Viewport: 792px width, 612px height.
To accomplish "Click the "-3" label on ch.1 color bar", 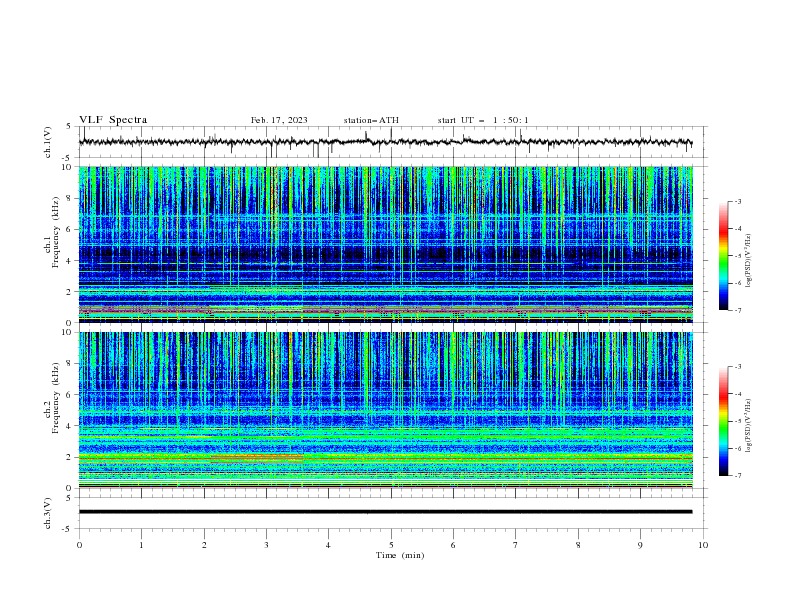I will (x=738, y=201).
